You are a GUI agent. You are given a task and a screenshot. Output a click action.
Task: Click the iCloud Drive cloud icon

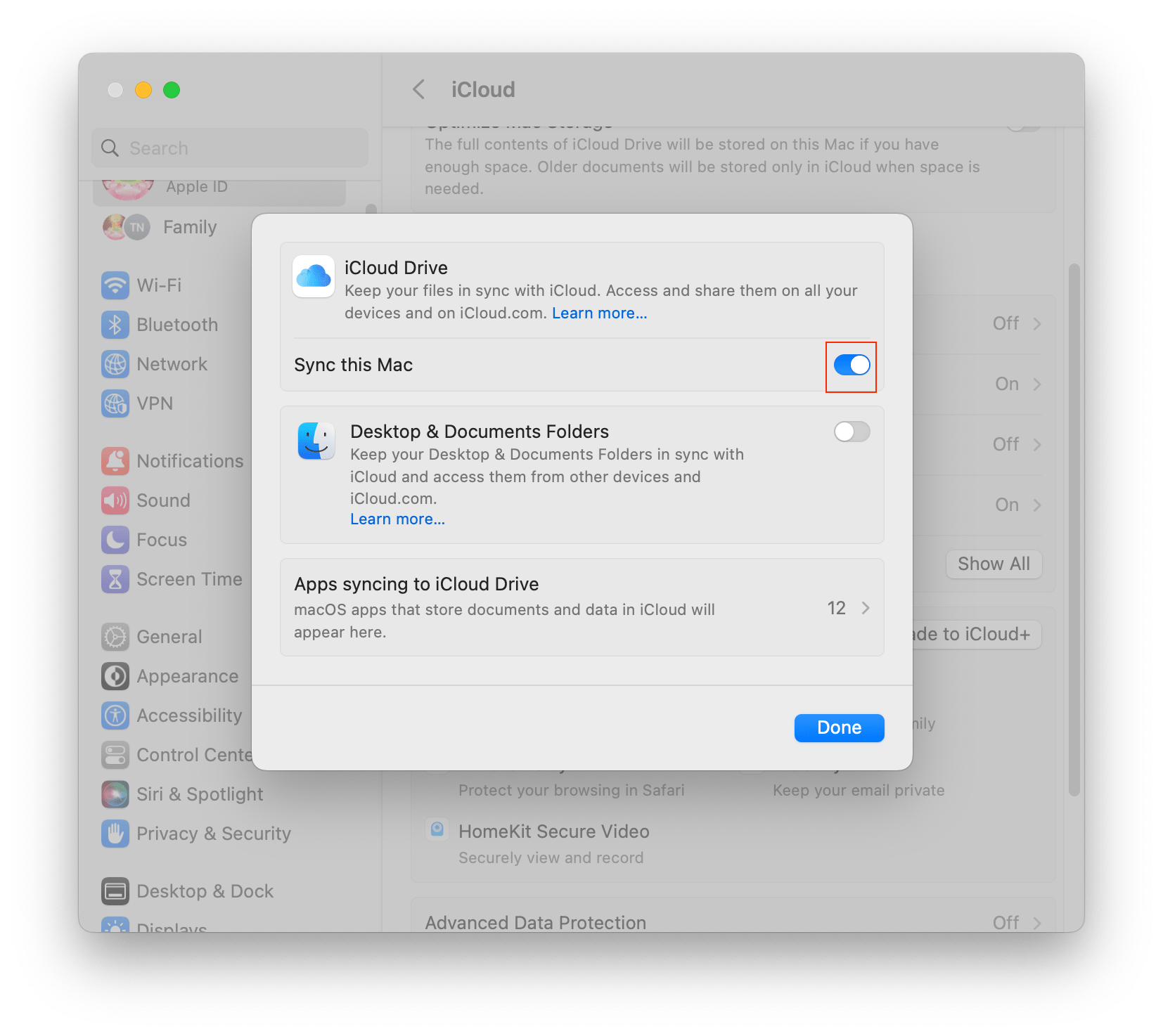(314, 276)
